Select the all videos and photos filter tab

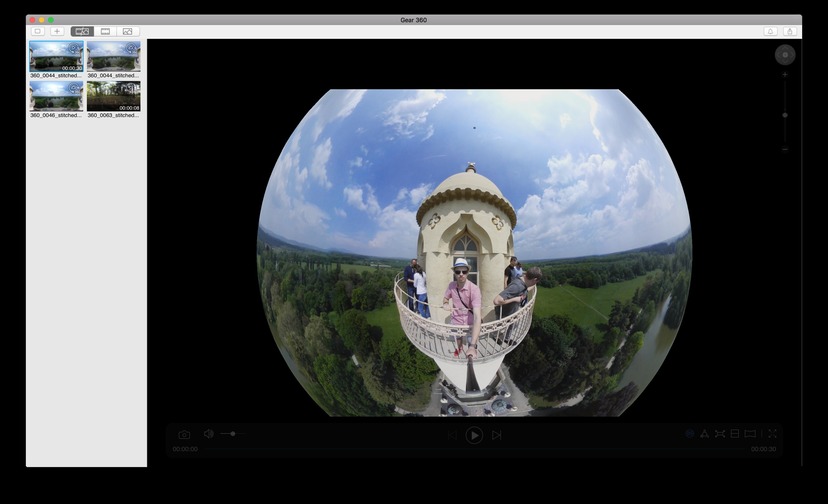[82, 32]
